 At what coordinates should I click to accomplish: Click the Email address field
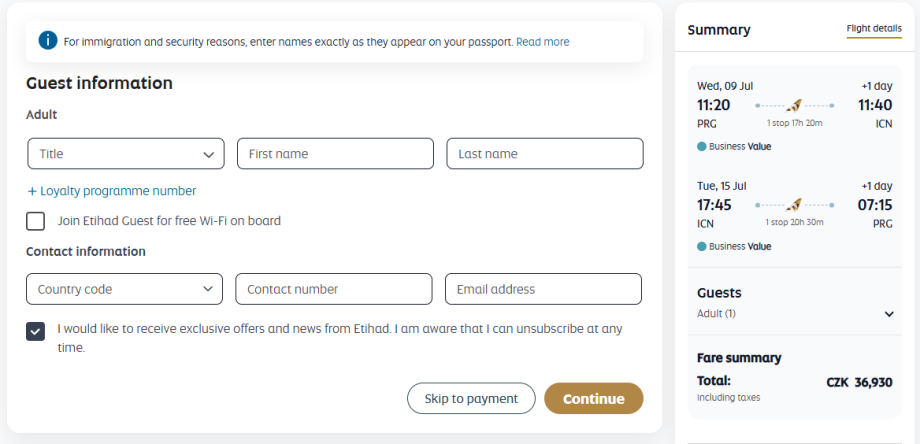543,289
